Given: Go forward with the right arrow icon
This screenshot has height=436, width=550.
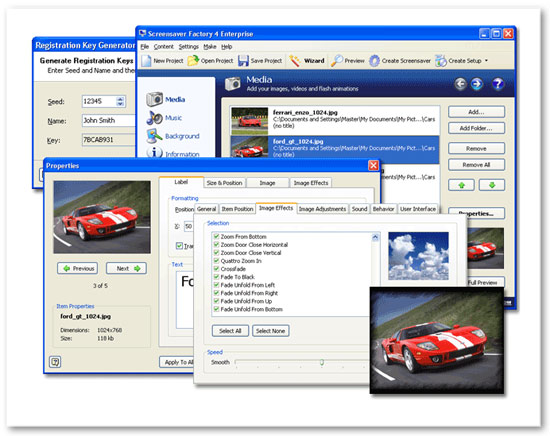Looking at the screenshot, I should 477,84.
